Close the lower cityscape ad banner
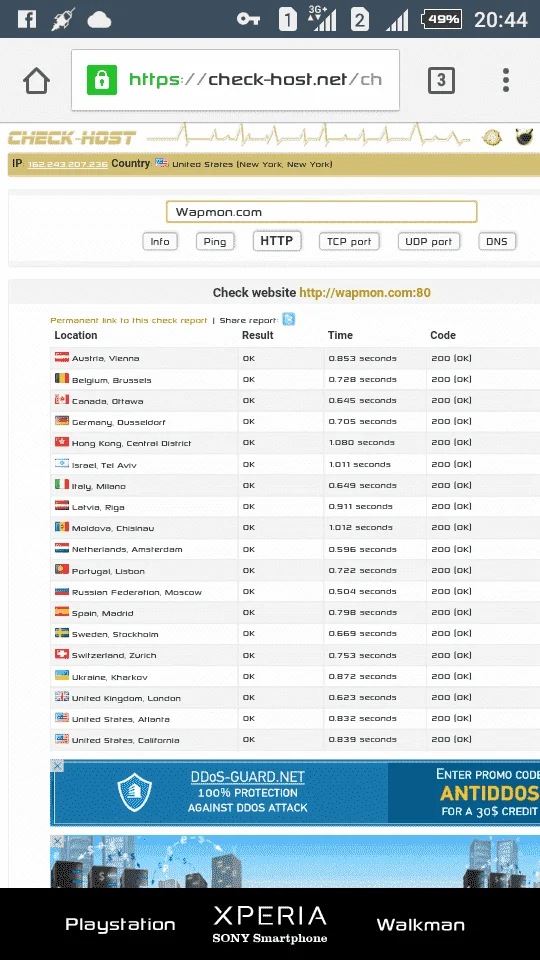This screenshot has width=540, height=960. coord(56,842)
